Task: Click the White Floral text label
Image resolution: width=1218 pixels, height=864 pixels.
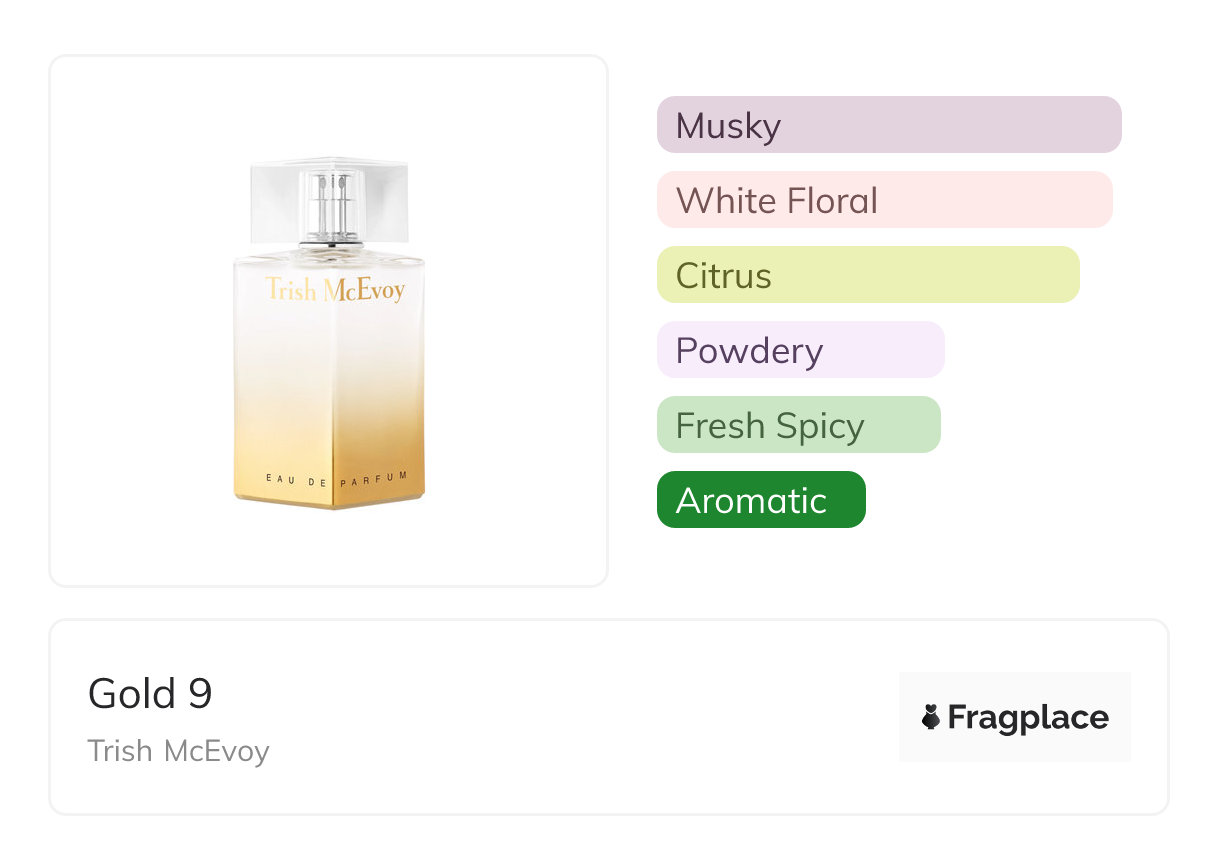Action: point(777,201)
